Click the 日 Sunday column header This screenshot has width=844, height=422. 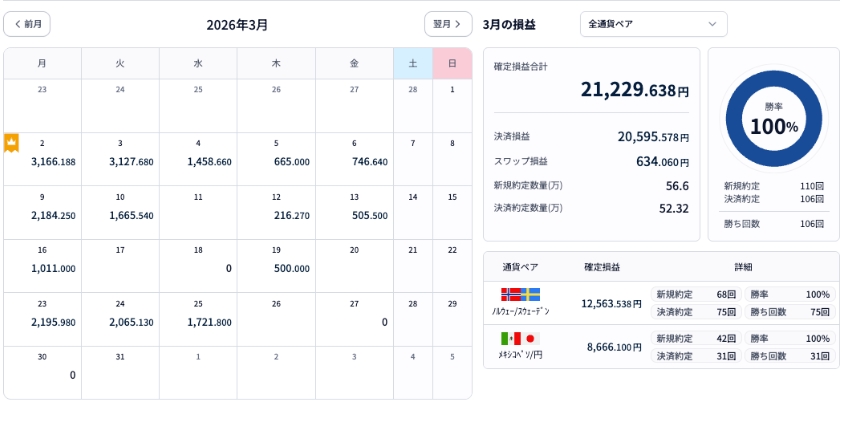[452, 64]
